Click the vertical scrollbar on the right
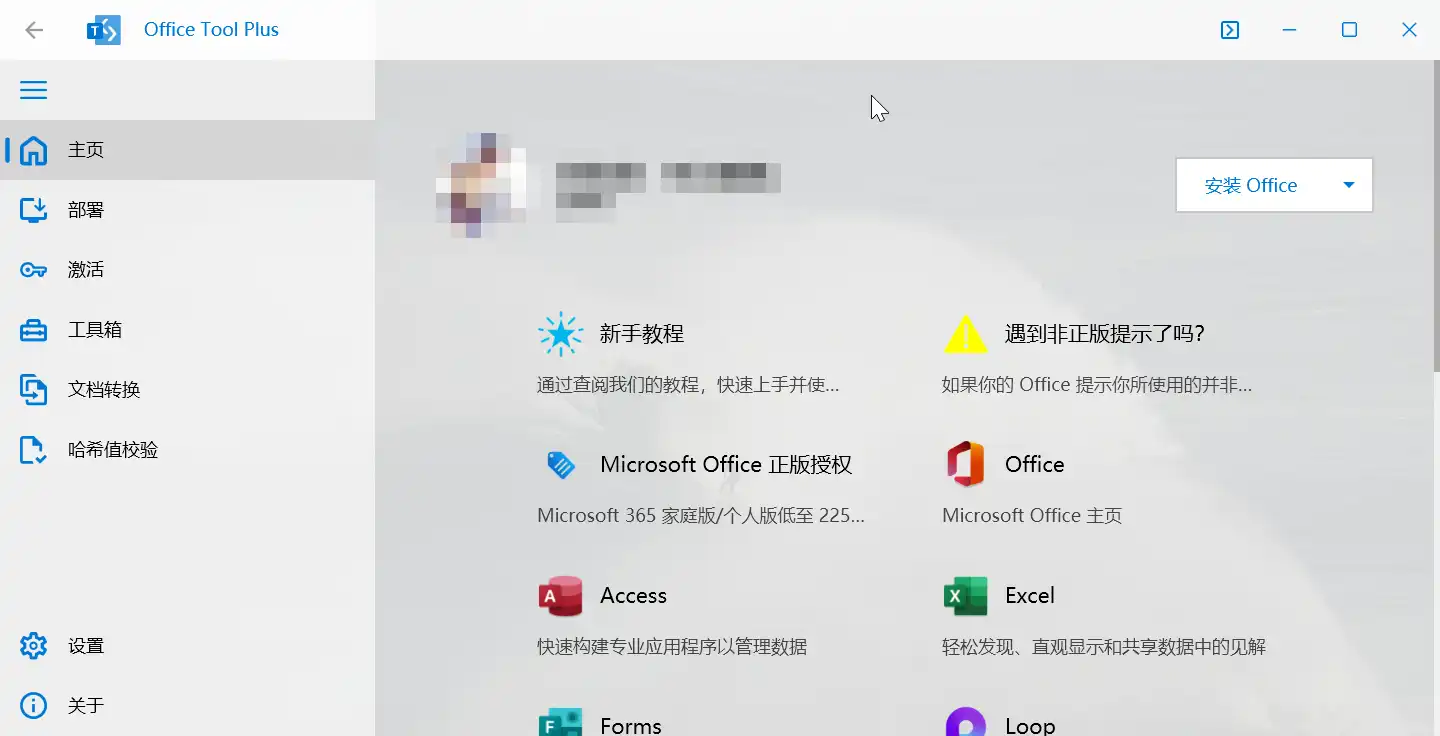The height and width of the screenshot is (736, 1440). click(1436, 215)
